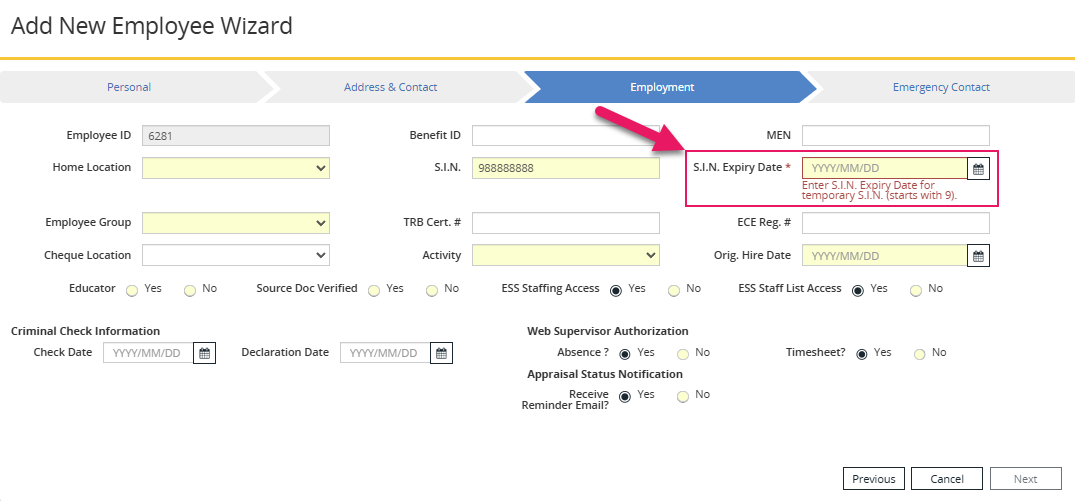Select Yes for Absence authorization
Image resolution: width=1075 pixels, height=501 pixels.
click(625, 354)
